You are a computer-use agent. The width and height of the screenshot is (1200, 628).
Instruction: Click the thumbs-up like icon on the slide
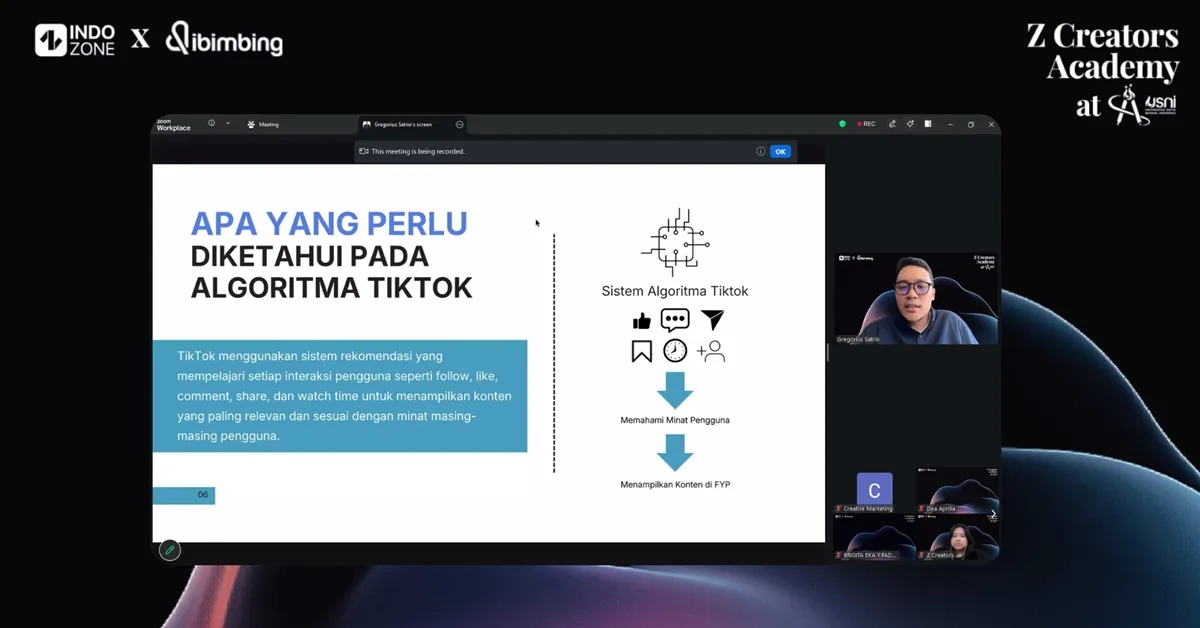641,321
